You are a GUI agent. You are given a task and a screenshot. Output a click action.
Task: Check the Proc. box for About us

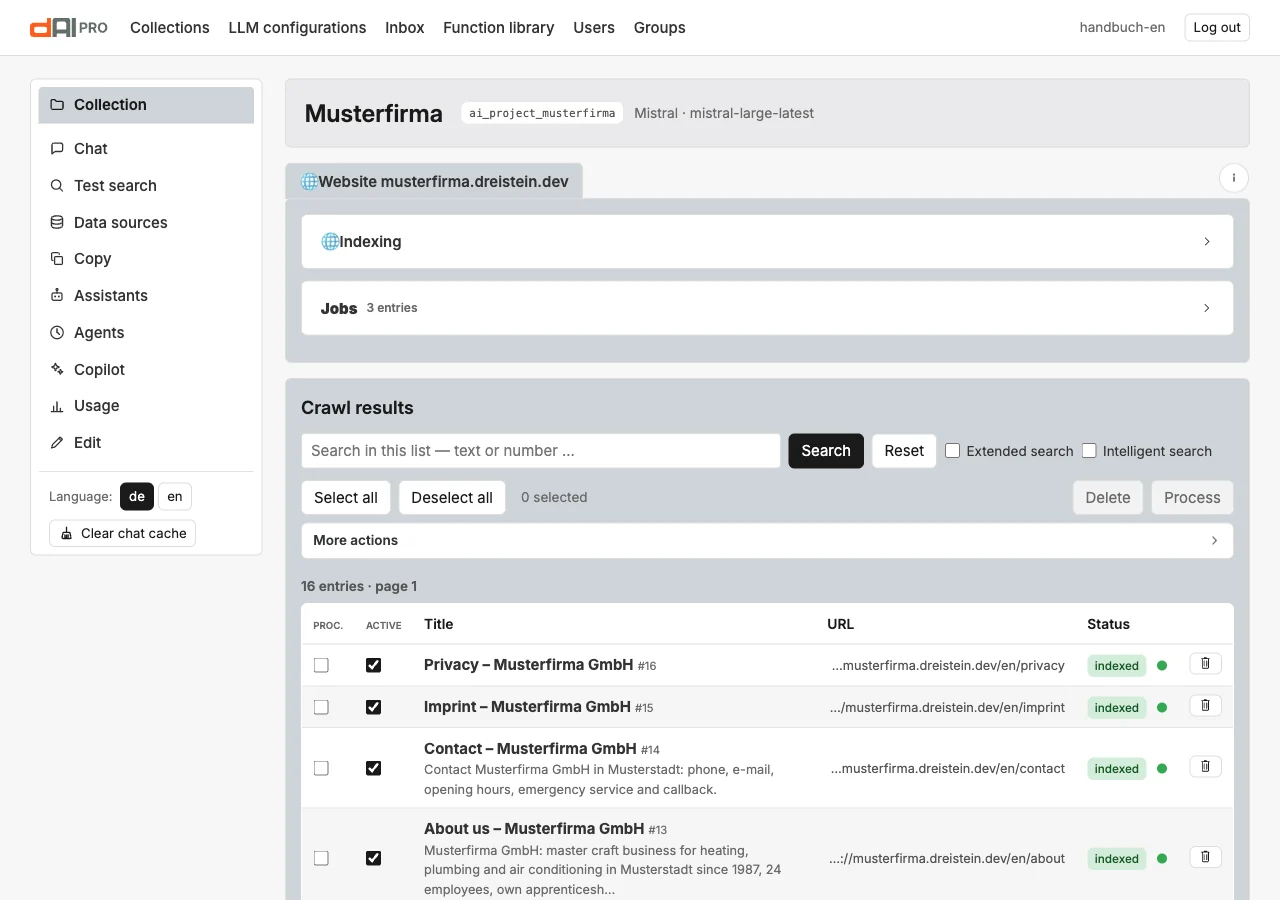click(x=321, y=858)
